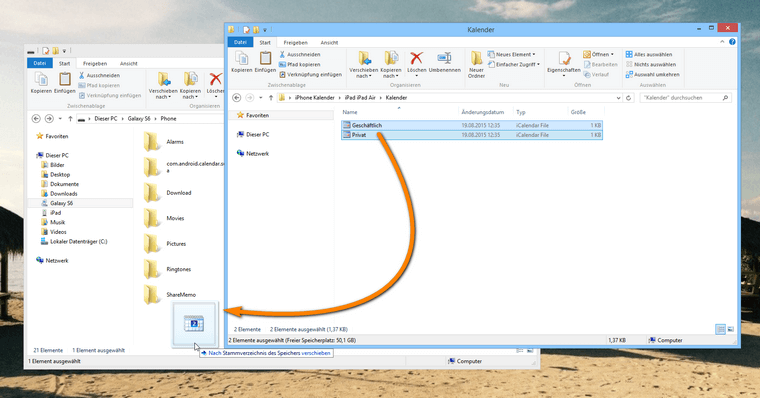Open the Einfacher Zugriff dropdown

(514, 64)
